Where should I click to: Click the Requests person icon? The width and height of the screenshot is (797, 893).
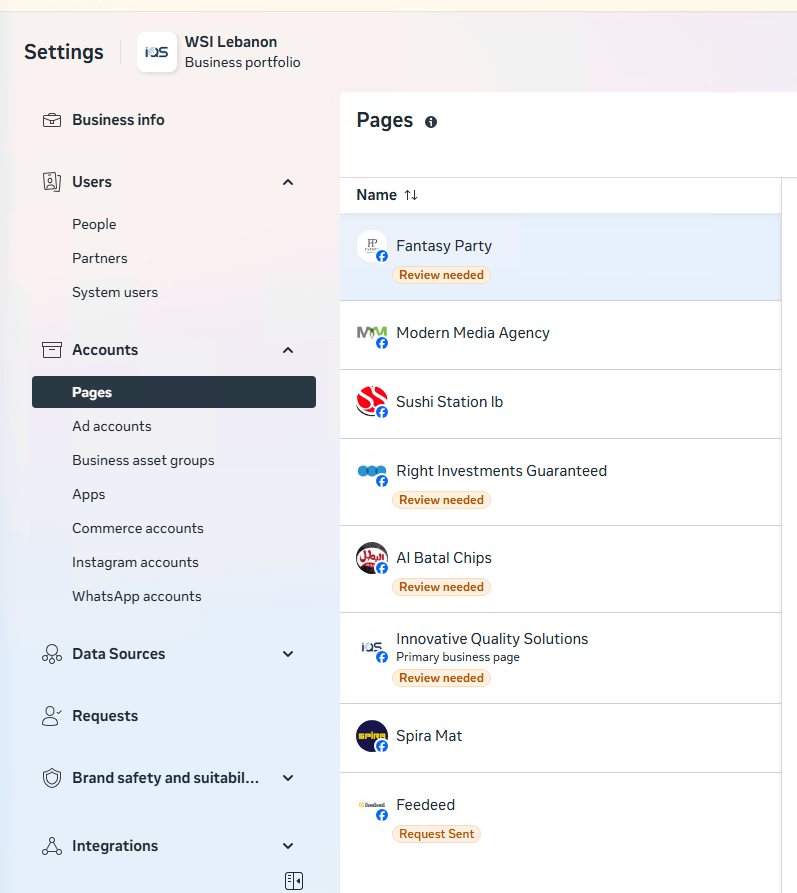click(52, 716)
